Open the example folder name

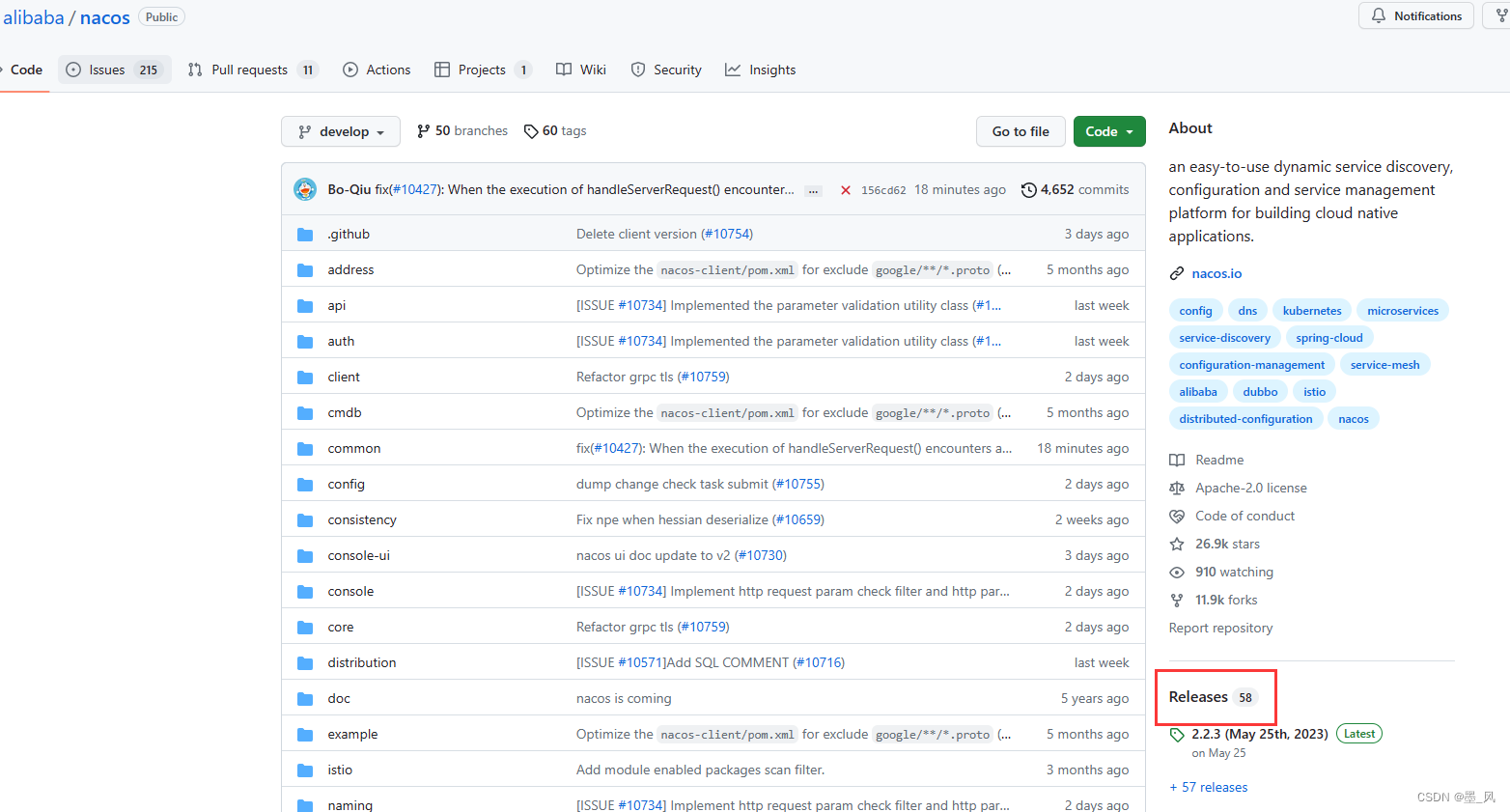pos(352,735)
